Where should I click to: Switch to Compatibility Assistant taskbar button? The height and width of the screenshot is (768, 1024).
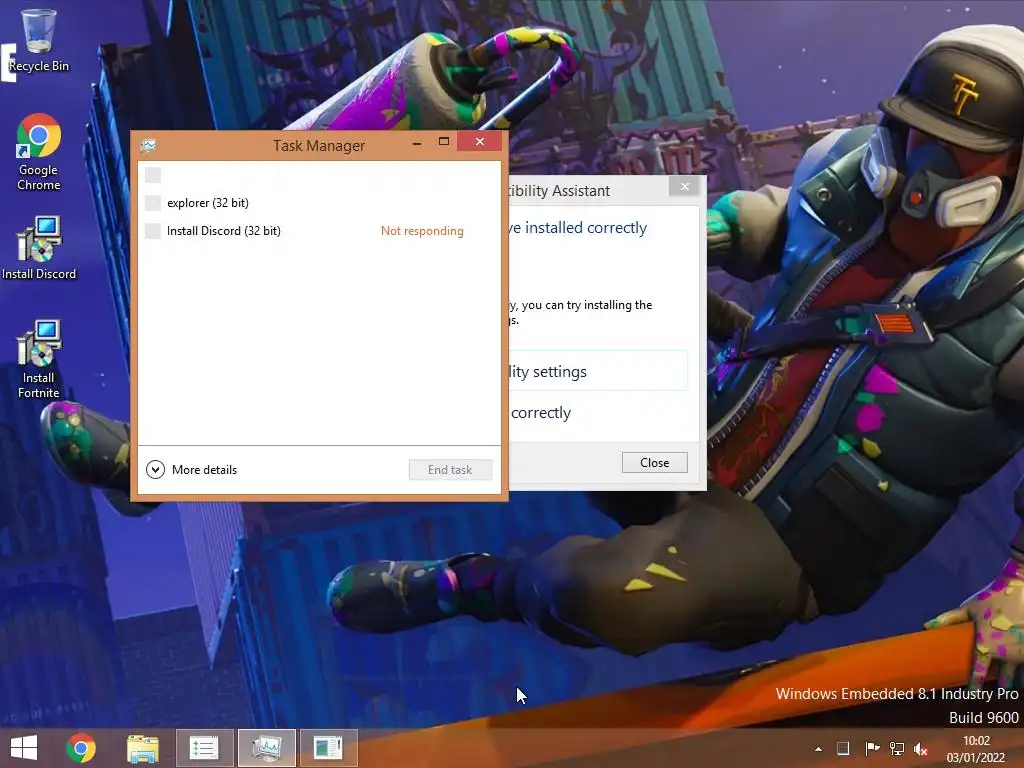[328, 748]
